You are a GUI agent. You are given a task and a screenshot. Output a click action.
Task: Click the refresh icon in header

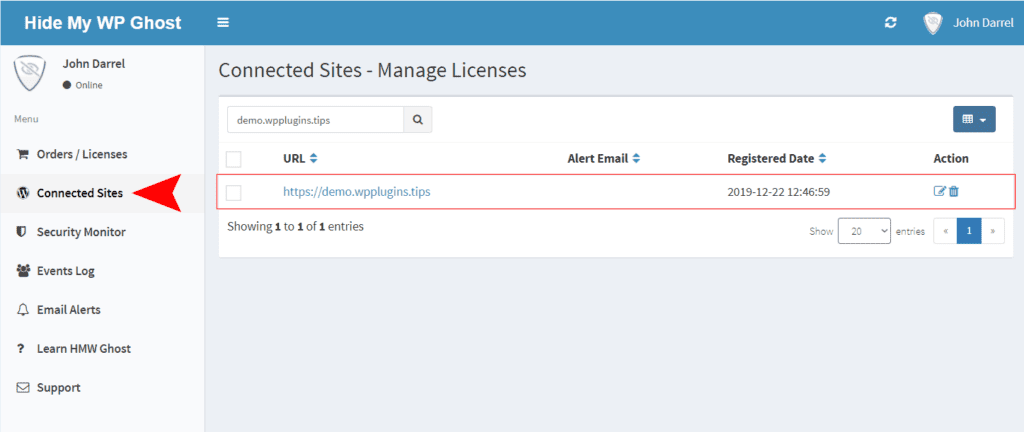tap(890, 23)
